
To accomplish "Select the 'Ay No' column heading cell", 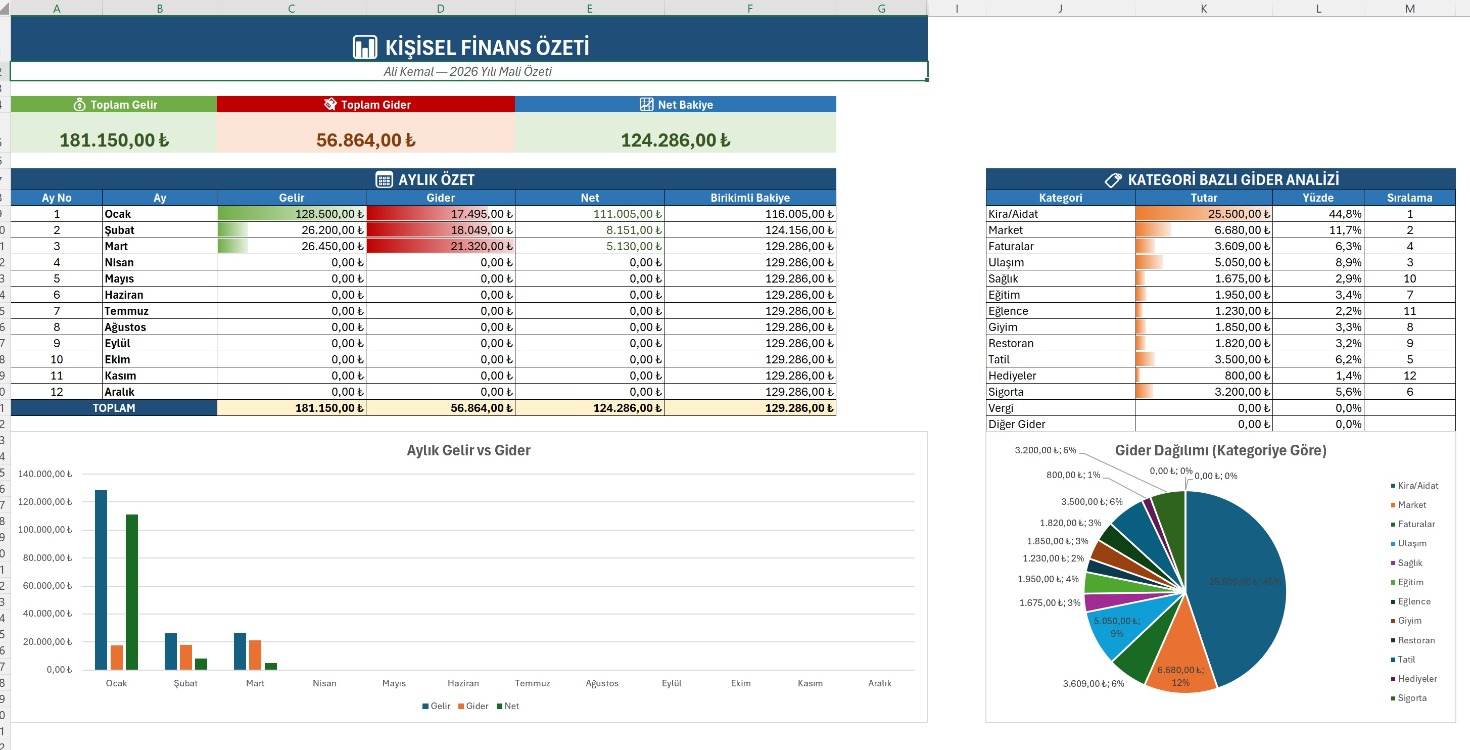I will tap(57, 198).
